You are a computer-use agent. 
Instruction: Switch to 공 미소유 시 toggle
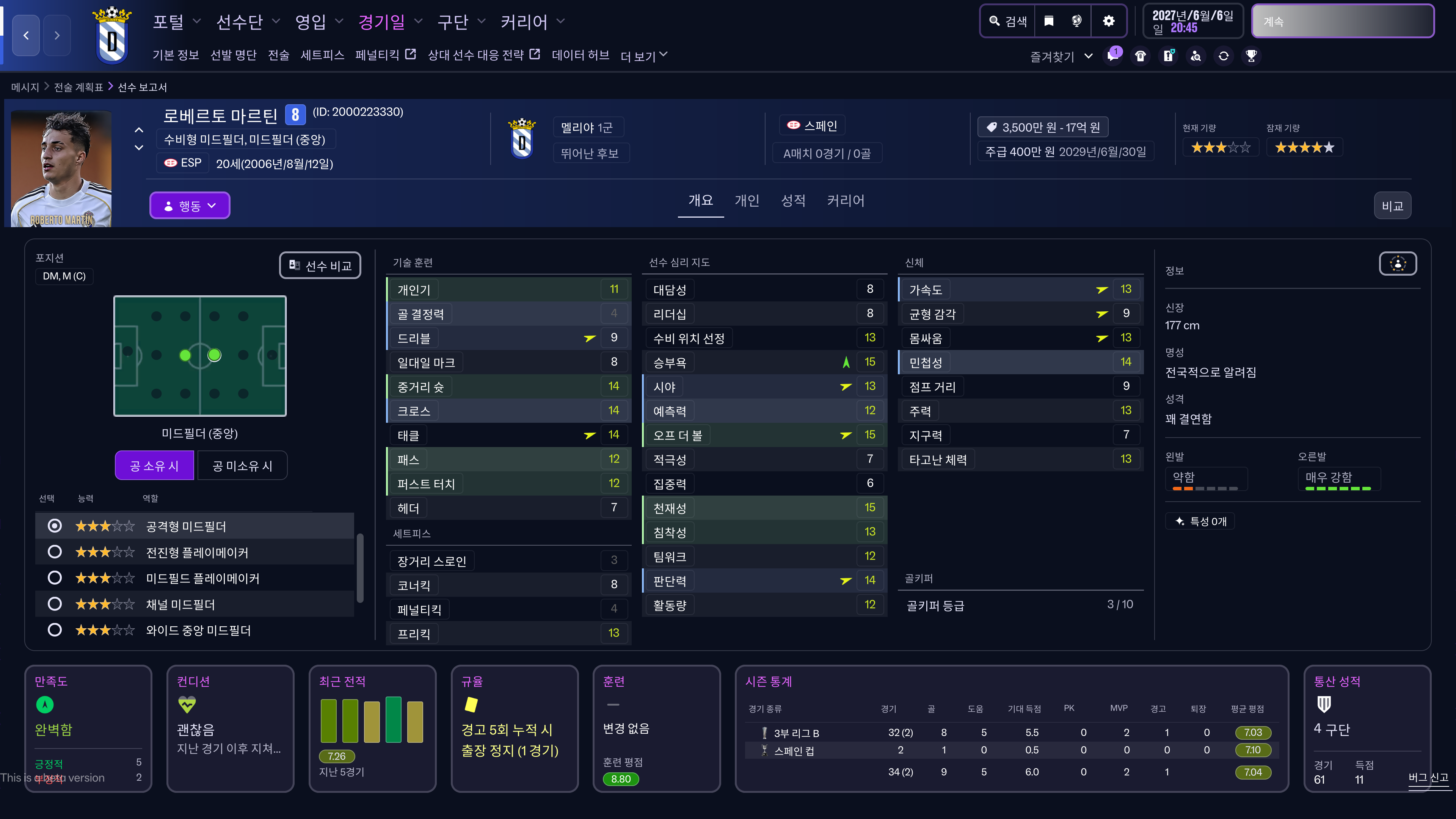pyautogui.click(x=242, y=466)
